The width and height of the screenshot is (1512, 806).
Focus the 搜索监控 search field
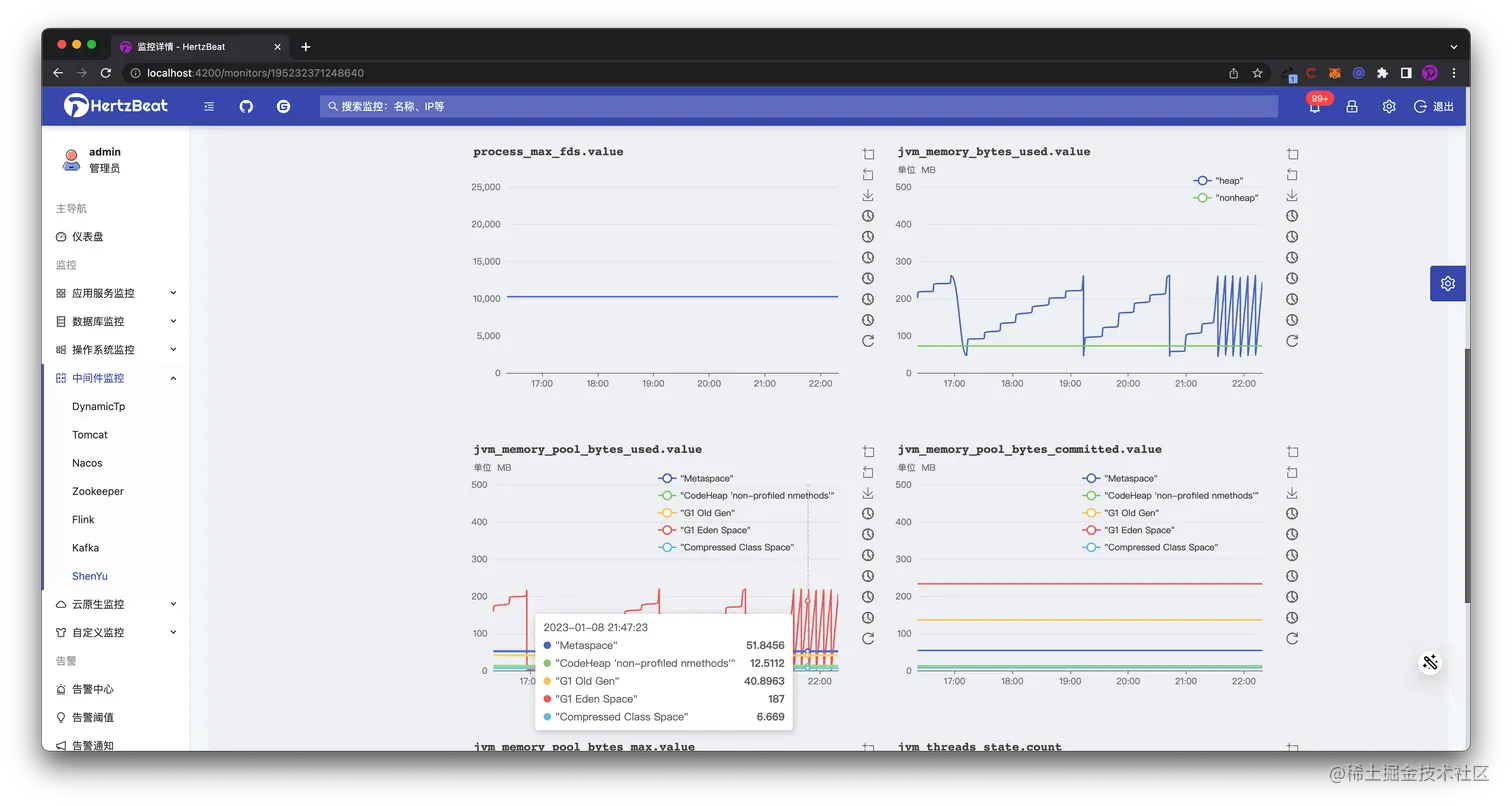[799, 106]
